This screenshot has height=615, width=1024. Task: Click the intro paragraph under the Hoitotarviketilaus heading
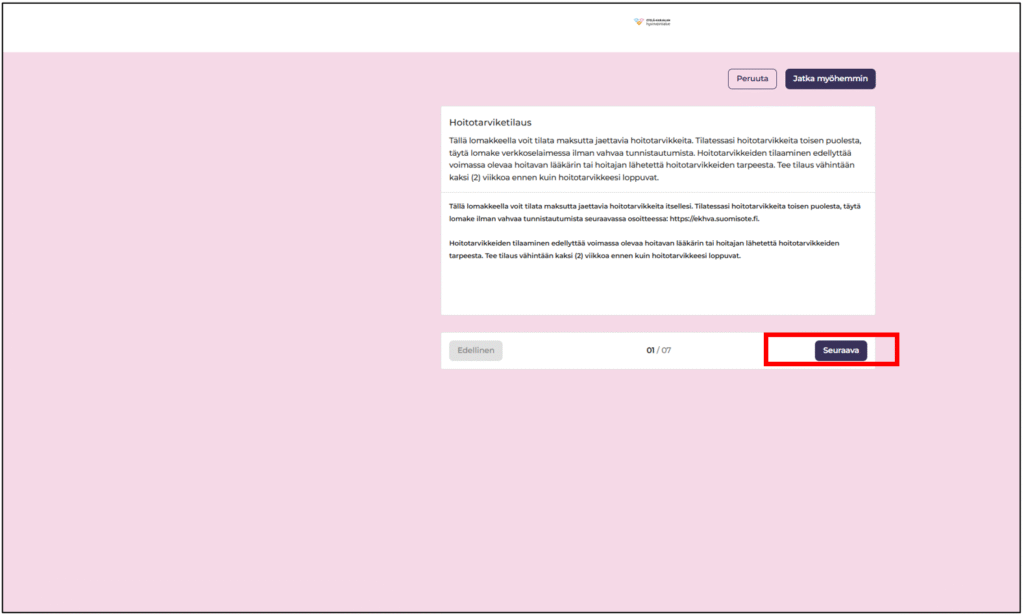(x=656, y=158)
